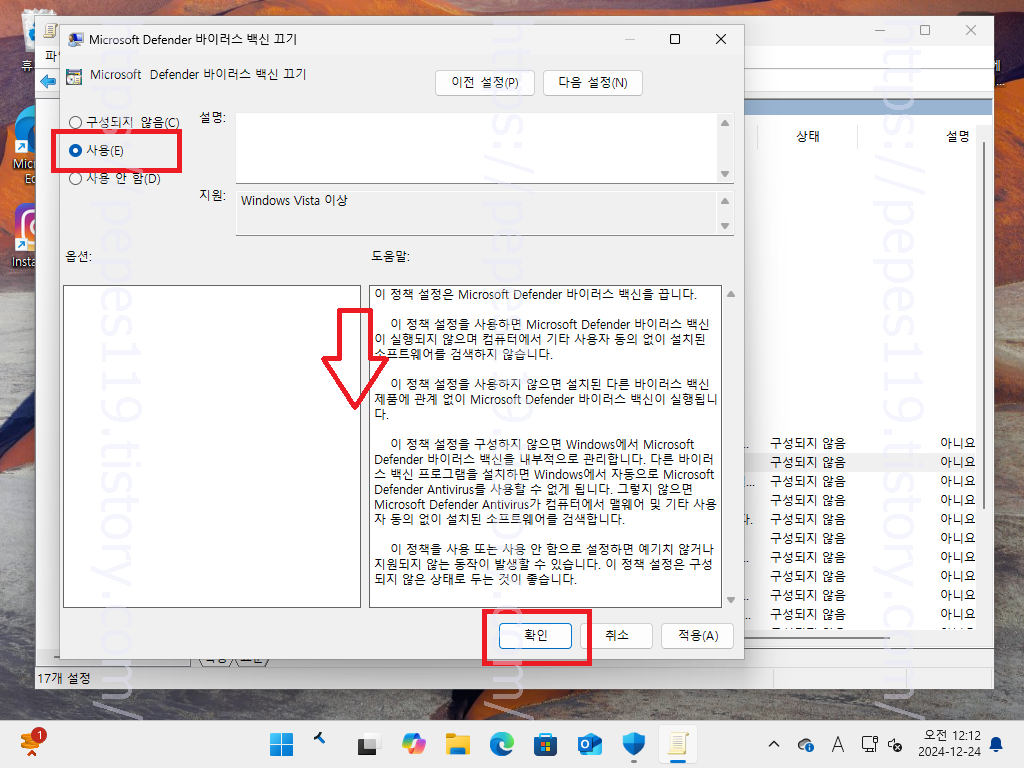Image resolution: width=1024 pixels, height=768 pixels.
Task: Click inside the 설명 comment text box
Action: (x=477, y=148)
